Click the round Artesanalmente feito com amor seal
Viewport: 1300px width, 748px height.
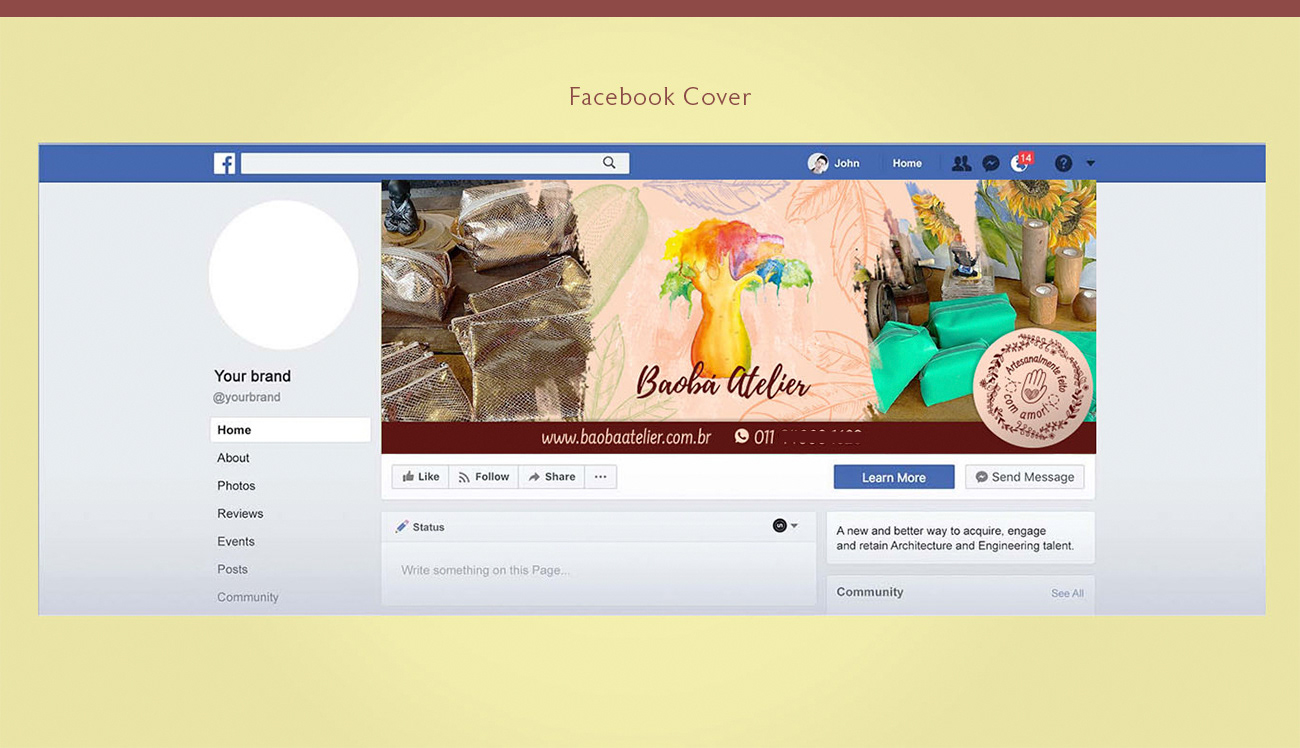point(1033,389)
